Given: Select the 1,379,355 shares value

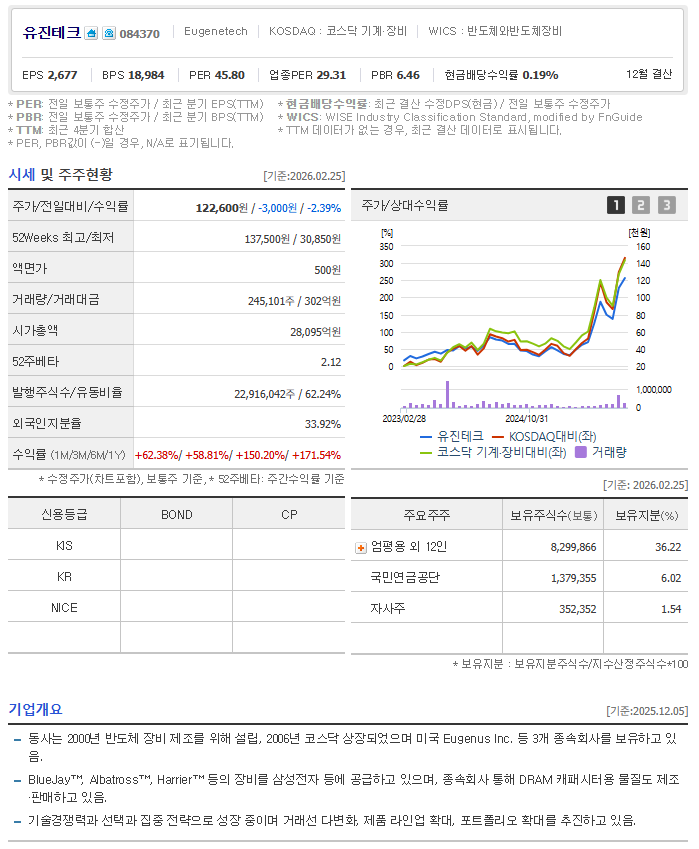Looking at the screenshot, I should click(573, 578).
